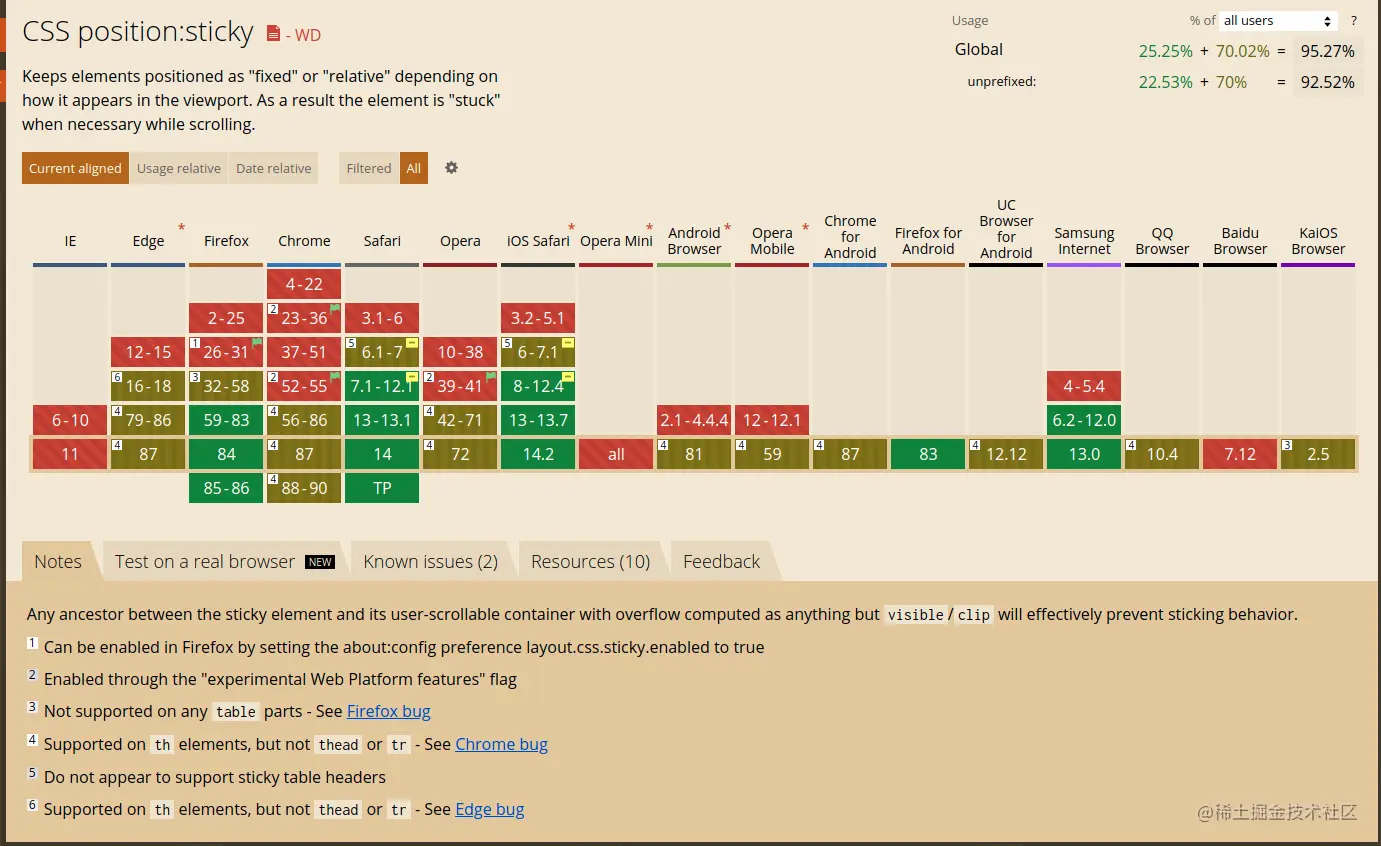Click the Firefox for Android column header
This screenshot has height=846, width=1381.
click(928, 241)
